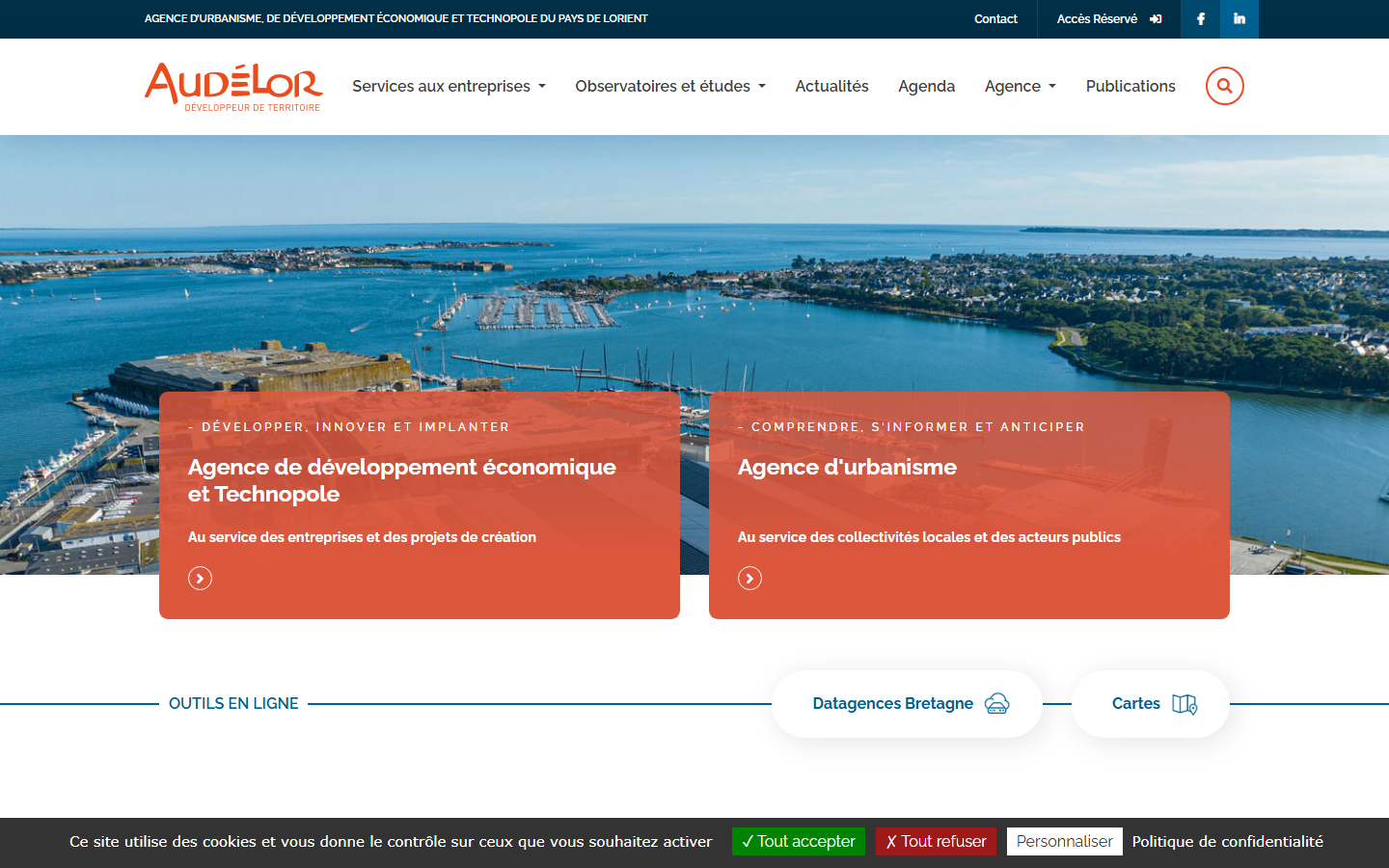1389x868 pixels.
Task: Click 'Au service des entreprises et des projets de création'
Action: 362,537
